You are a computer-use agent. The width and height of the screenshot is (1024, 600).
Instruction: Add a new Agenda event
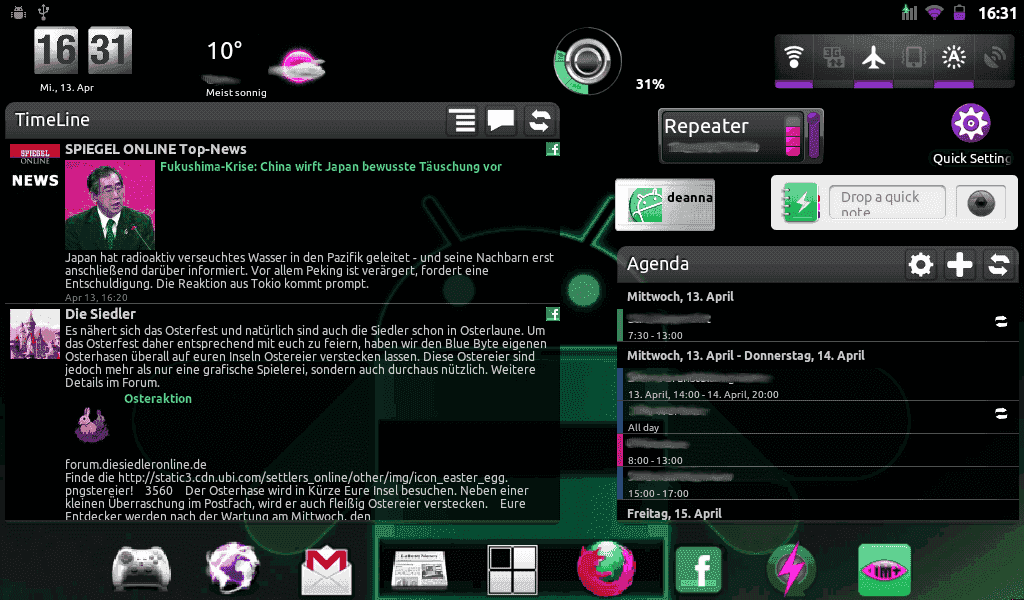959,264
